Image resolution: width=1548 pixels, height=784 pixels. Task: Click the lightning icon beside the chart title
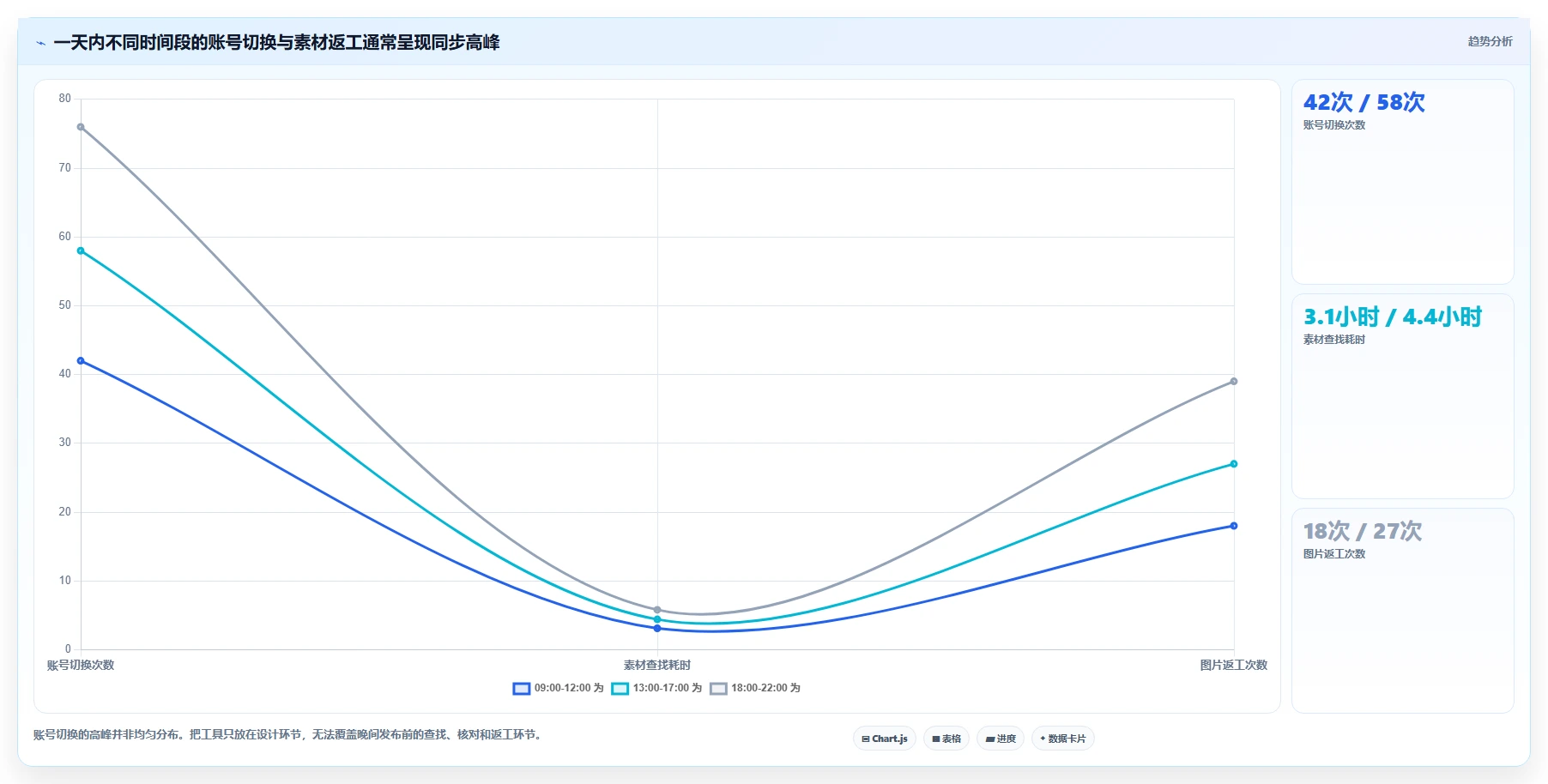pyautogui.click(x=41, y=43)
